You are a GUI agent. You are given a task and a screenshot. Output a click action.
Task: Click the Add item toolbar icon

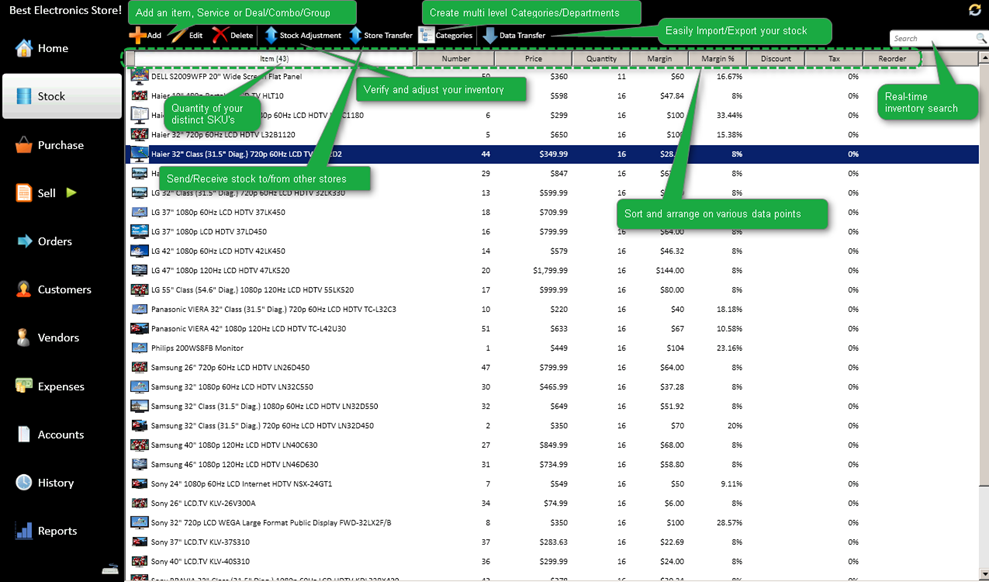tap(136, 35)
